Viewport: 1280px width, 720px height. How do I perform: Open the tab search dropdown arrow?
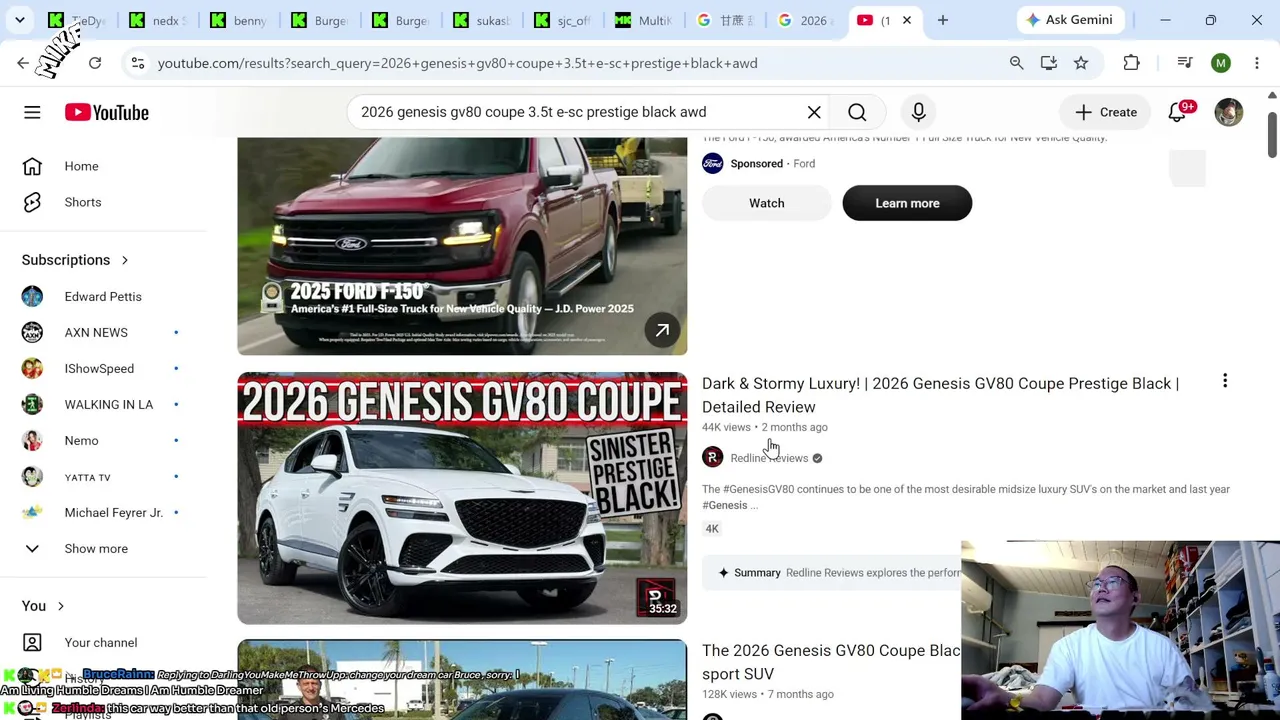coord(20,20)
